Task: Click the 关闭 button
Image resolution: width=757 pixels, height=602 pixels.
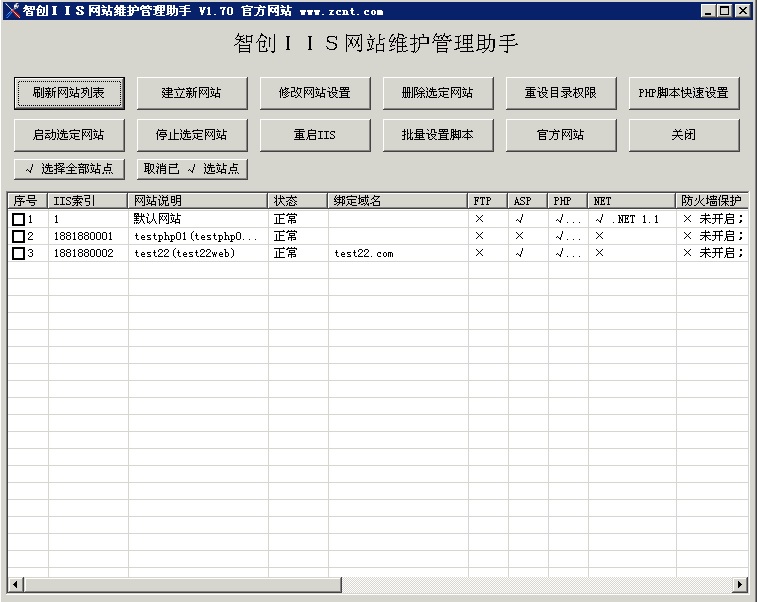Action: [x=684, y=135]
